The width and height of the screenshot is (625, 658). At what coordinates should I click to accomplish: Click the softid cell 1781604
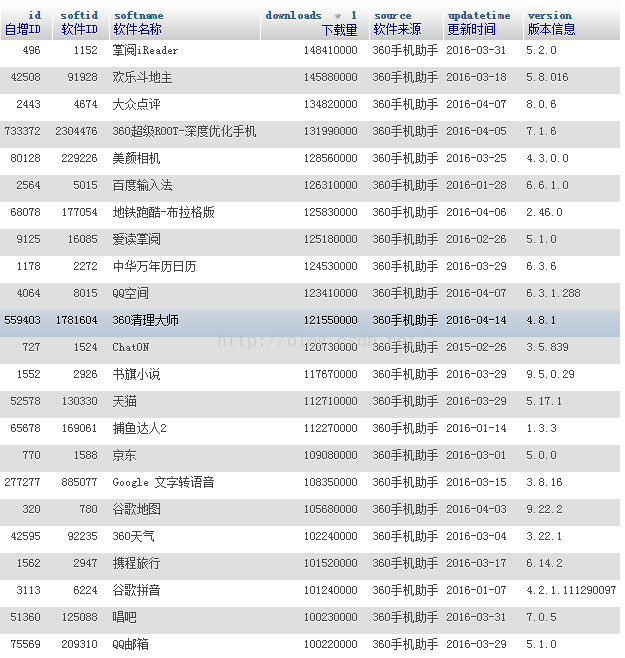pos(76,320)
